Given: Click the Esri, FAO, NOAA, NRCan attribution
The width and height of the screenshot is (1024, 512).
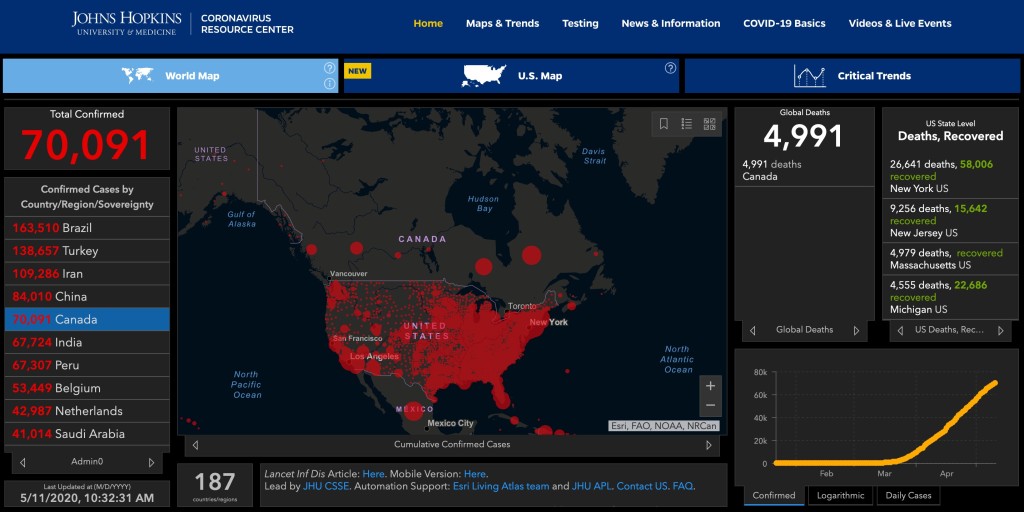Looking at the screenshot, I should (664, 426).
